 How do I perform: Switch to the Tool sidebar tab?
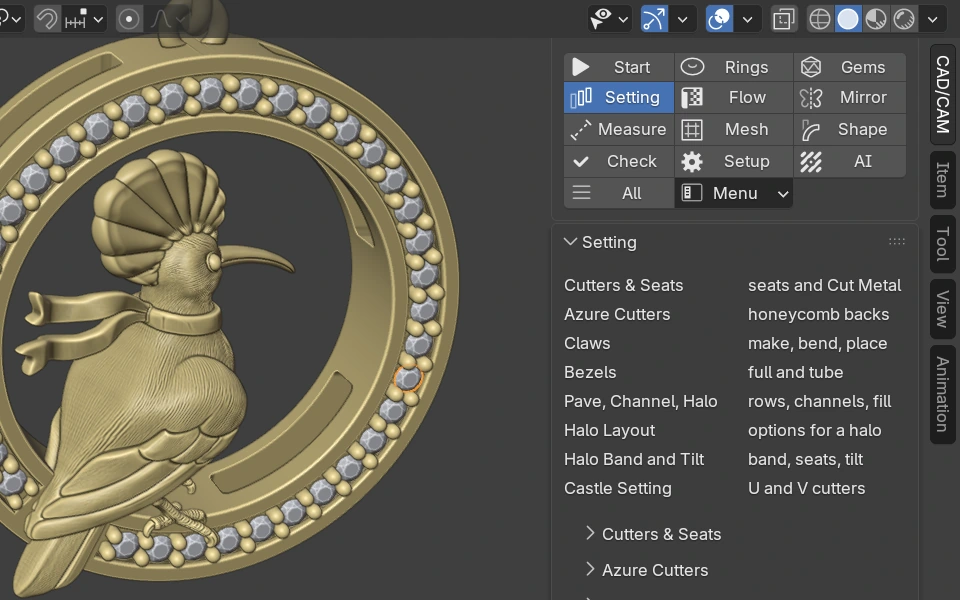[x=943, y=244]
